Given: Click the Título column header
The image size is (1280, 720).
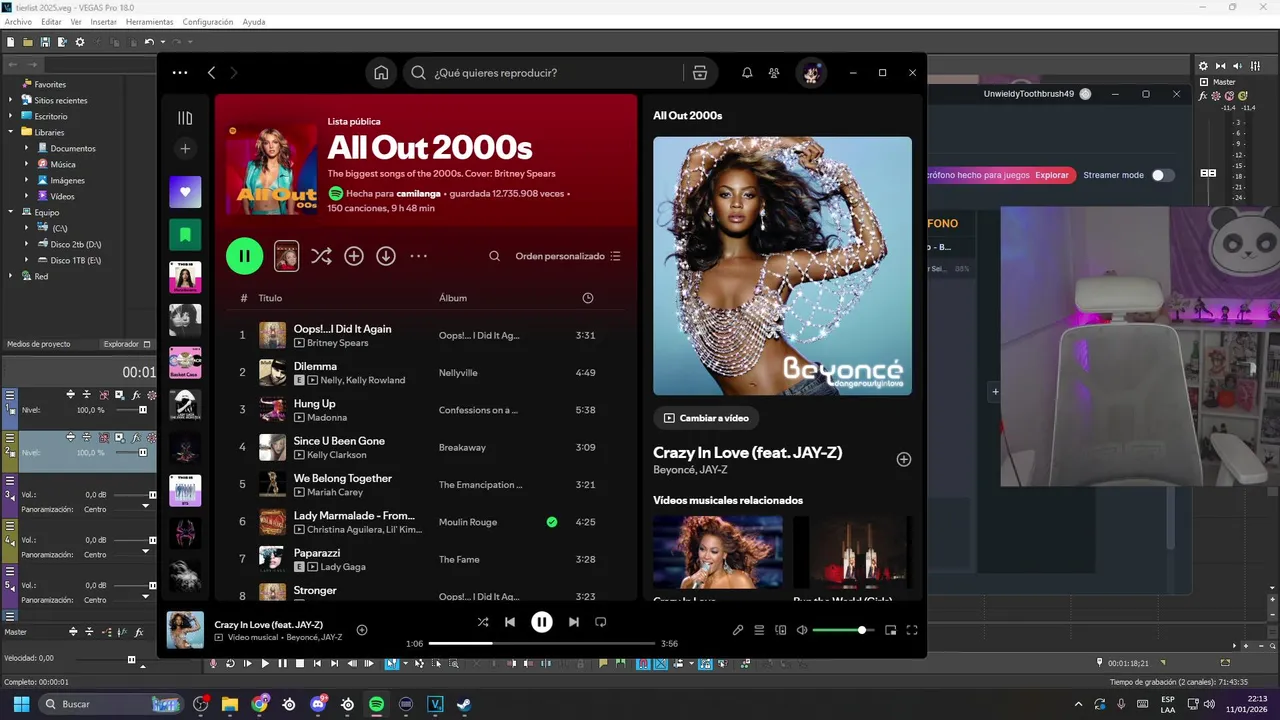Looking at the screenshot, I should coord(270,298).
